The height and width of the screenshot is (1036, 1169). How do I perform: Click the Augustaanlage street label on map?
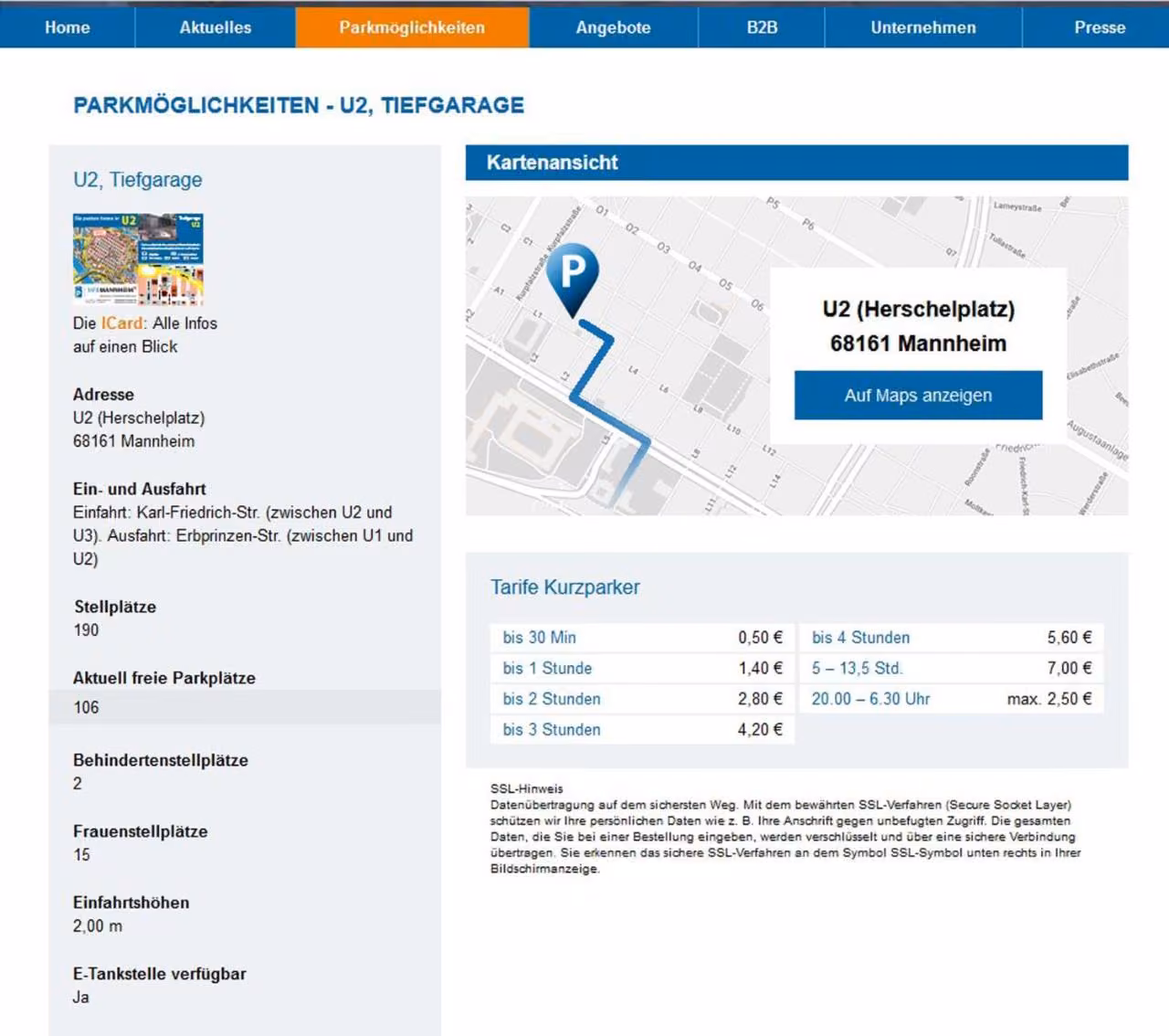[x=1098, y=440]
